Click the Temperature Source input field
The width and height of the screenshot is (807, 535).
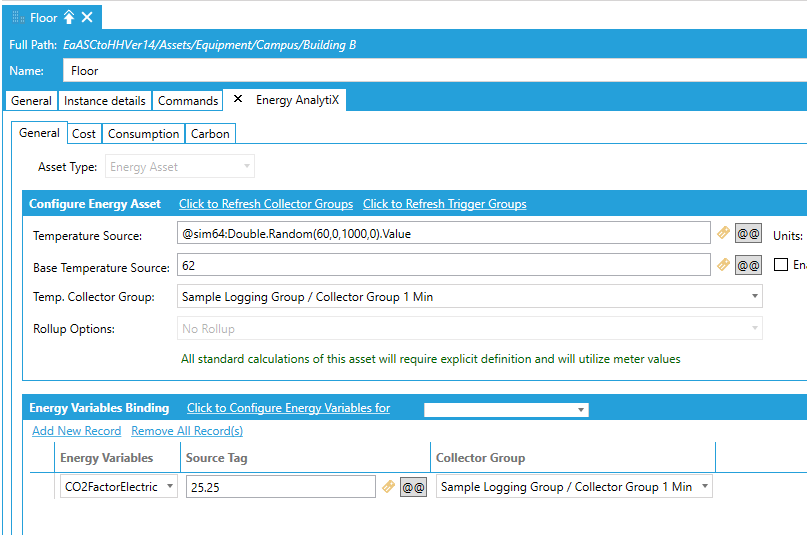point(444,233)
